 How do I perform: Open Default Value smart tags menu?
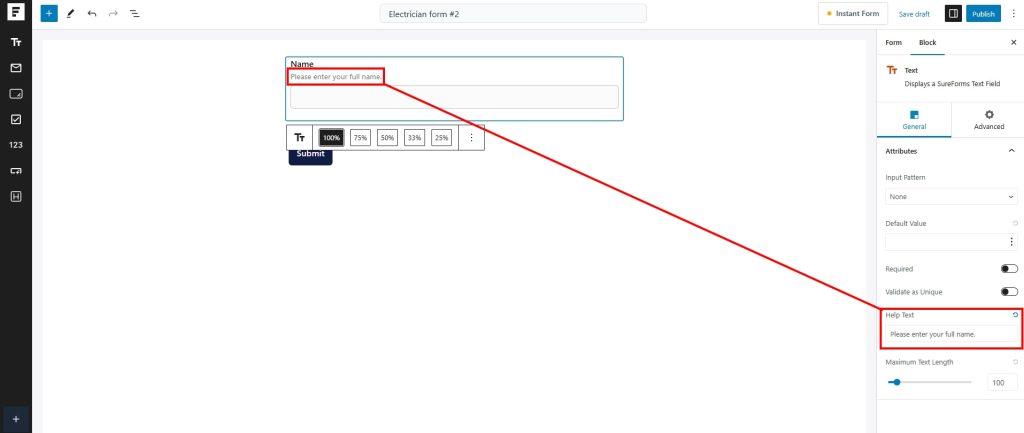pyautogui.click(x=1012, y=242)
